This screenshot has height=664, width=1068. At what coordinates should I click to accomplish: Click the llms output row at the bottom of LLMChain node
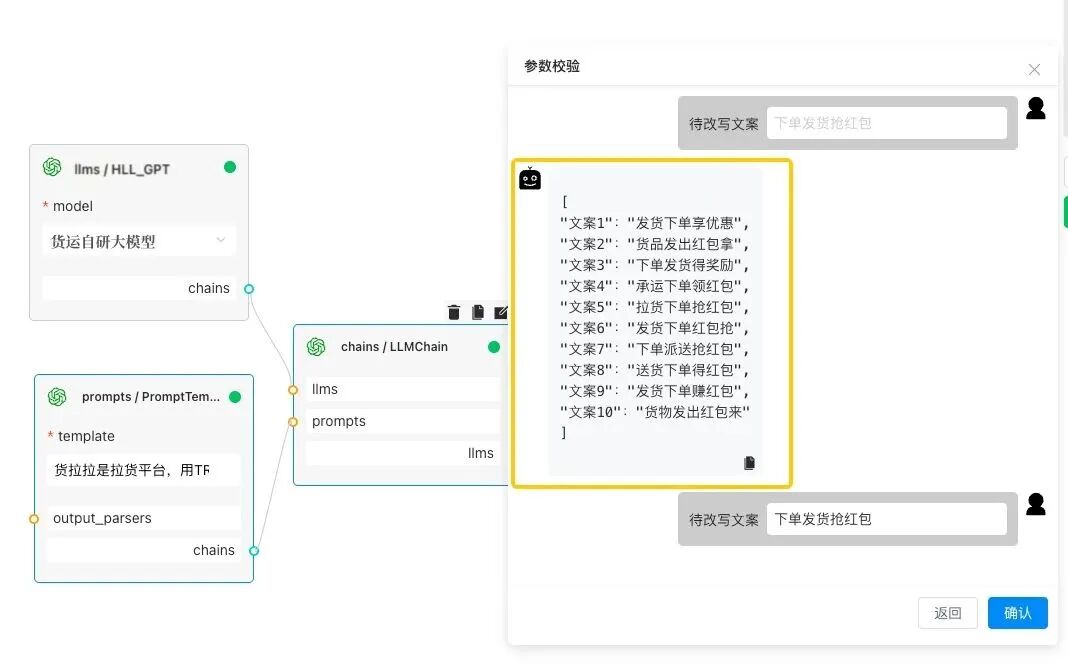click(403, 453)
